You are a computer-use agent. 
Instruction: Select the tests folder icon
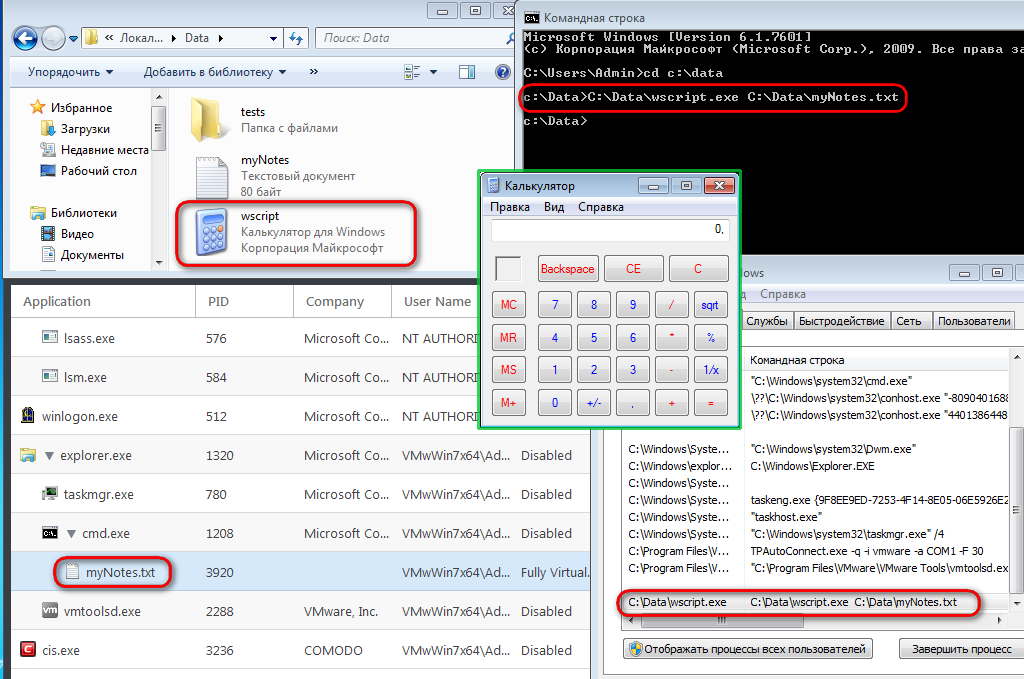[x=210, y=119]
